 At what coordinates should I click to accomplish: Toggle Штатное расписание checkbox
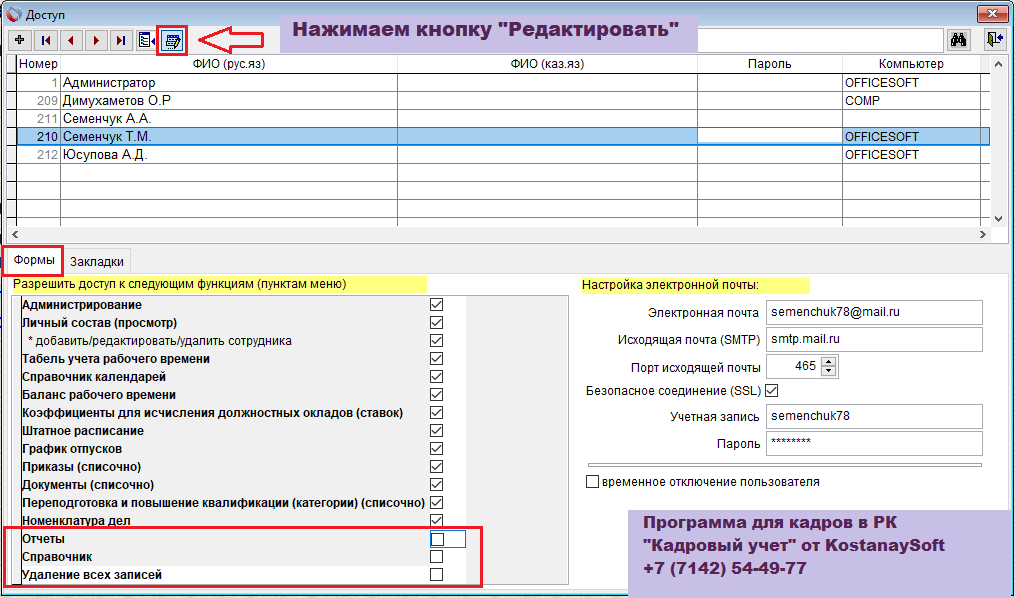pyautogui.click(x=436, y=431)
